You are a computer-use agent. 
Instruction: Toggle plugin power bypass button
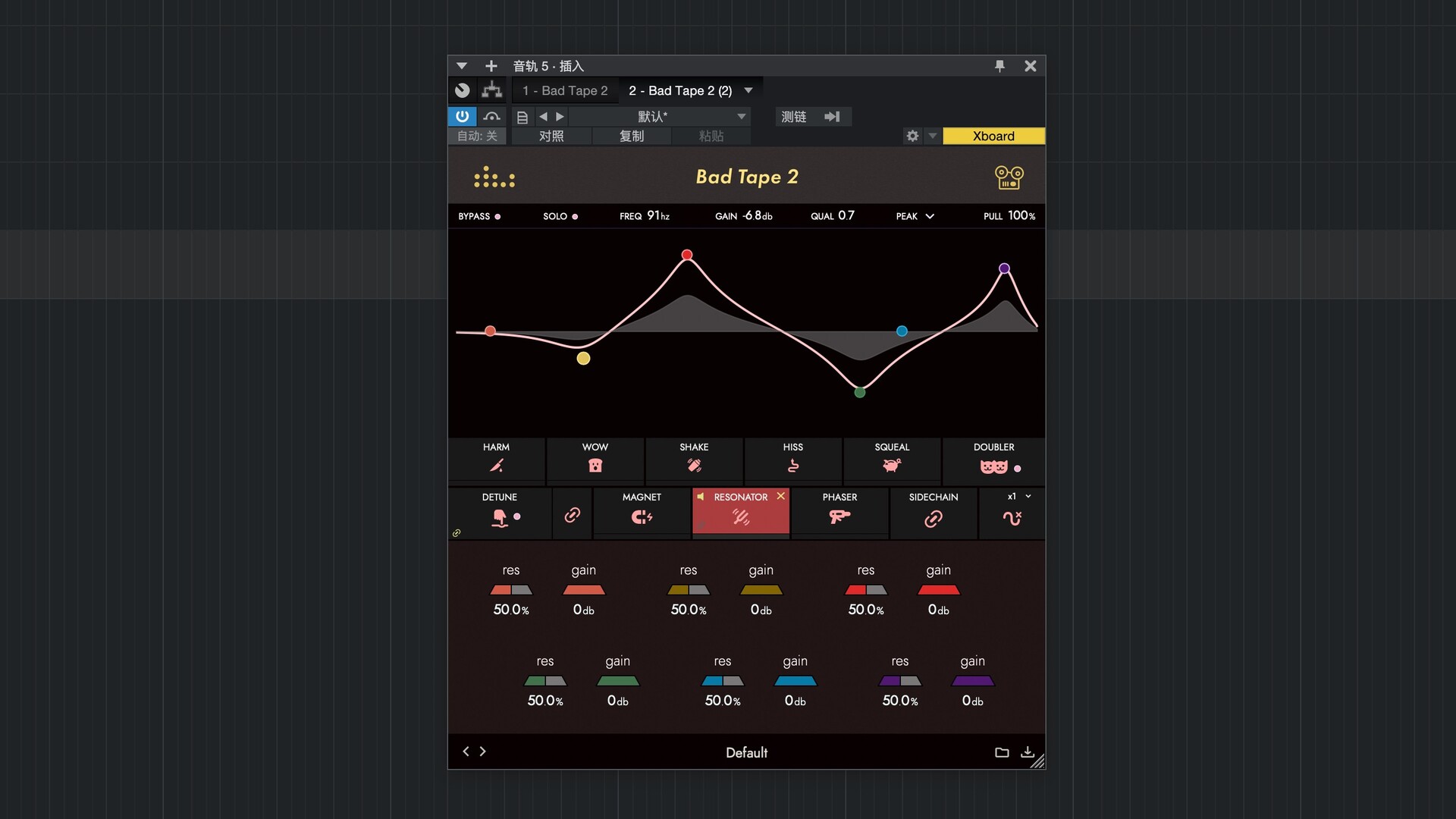462,116
